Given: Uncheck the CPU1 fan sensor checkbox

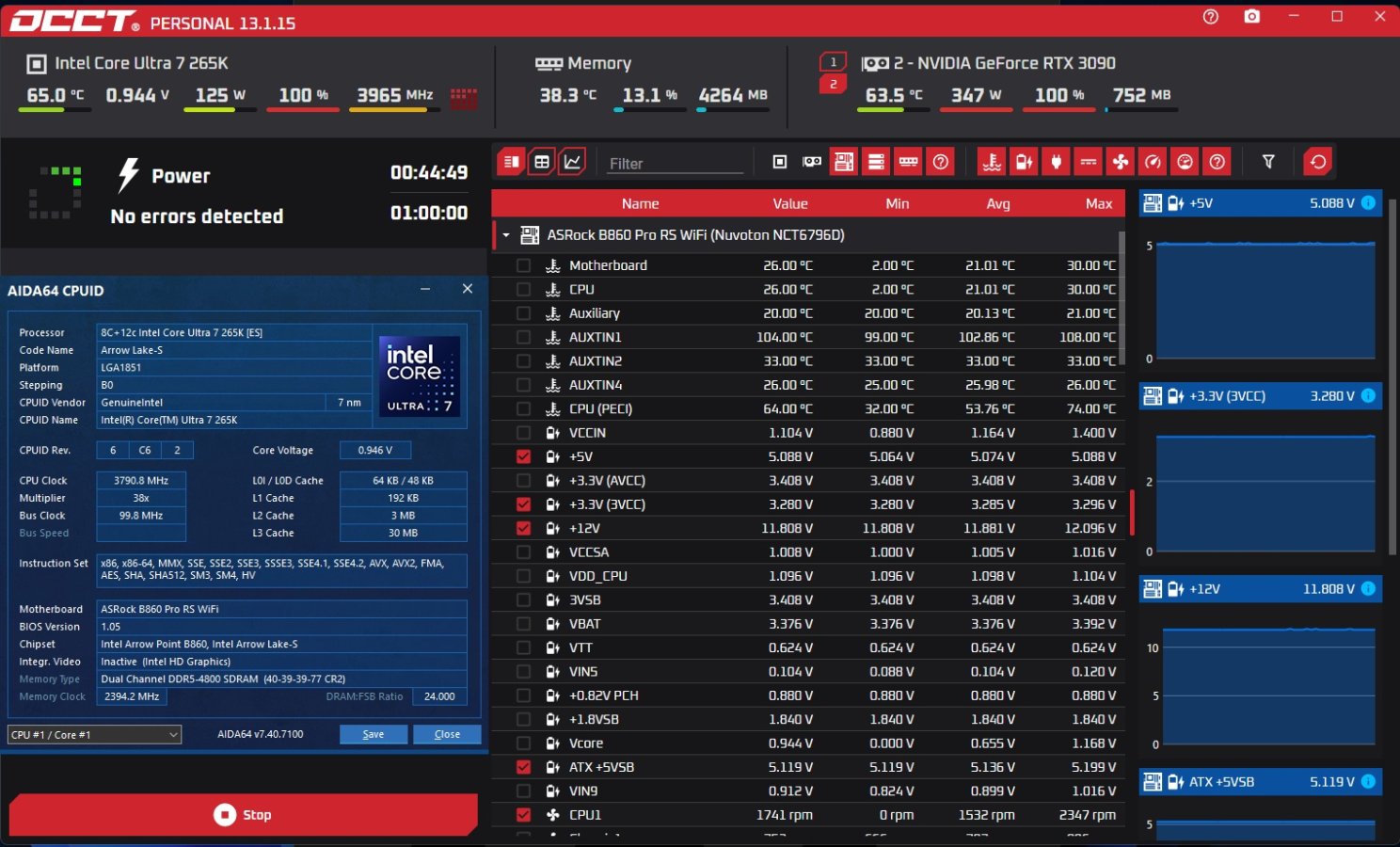Looking at the screenshot, I should pyautogui.click(x=523, y=815).
